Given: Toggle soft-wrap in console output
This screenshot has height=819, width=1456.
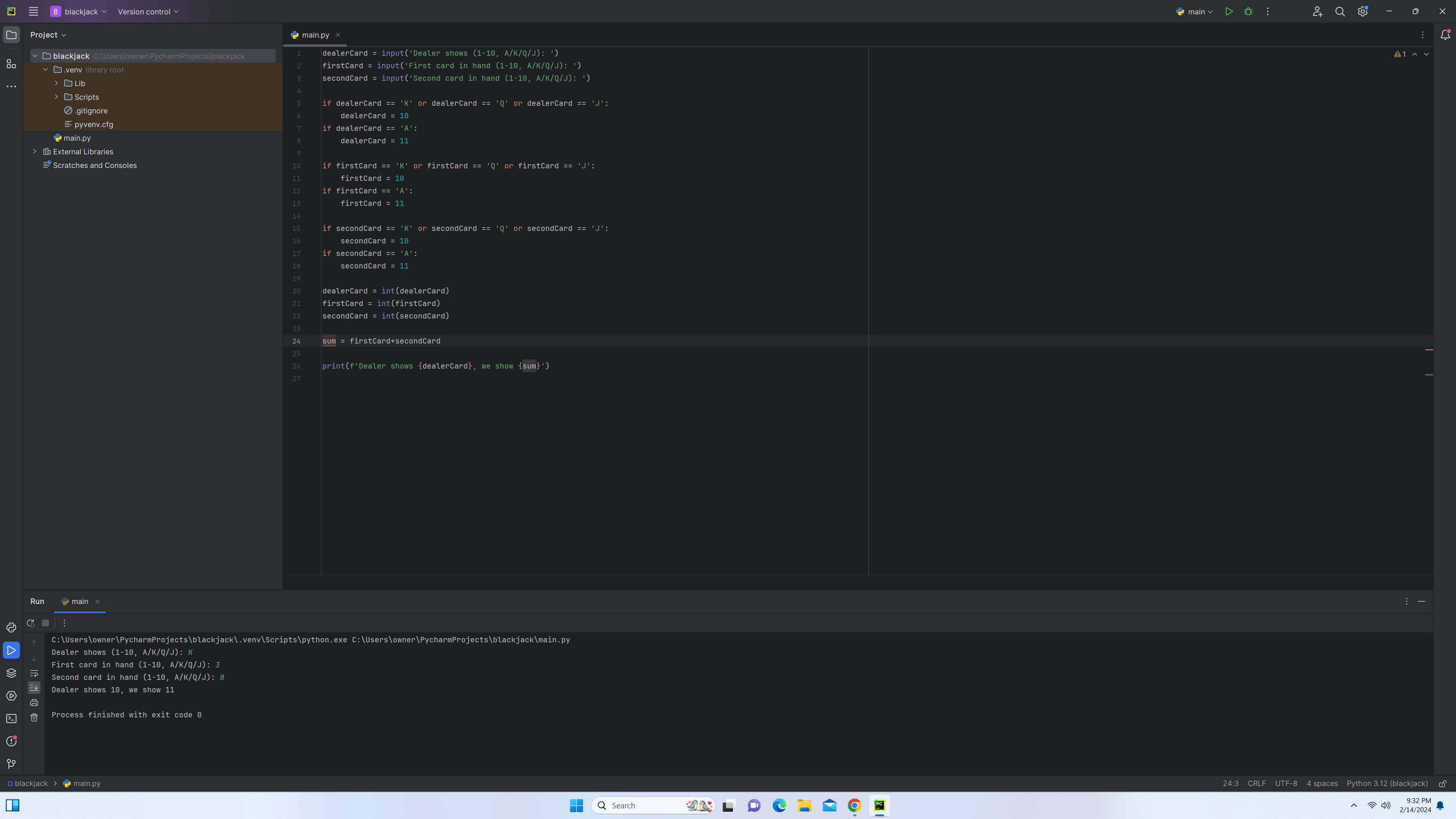Looking at the screenshot, I should [34, 673].
